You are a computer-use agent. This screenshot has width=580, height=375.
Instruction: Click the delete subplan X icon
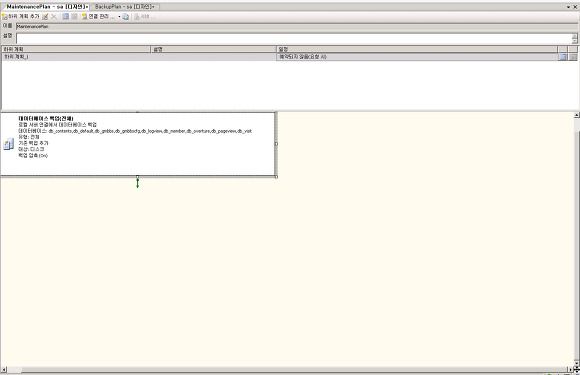pyautogui.click(x=54, y=17)
